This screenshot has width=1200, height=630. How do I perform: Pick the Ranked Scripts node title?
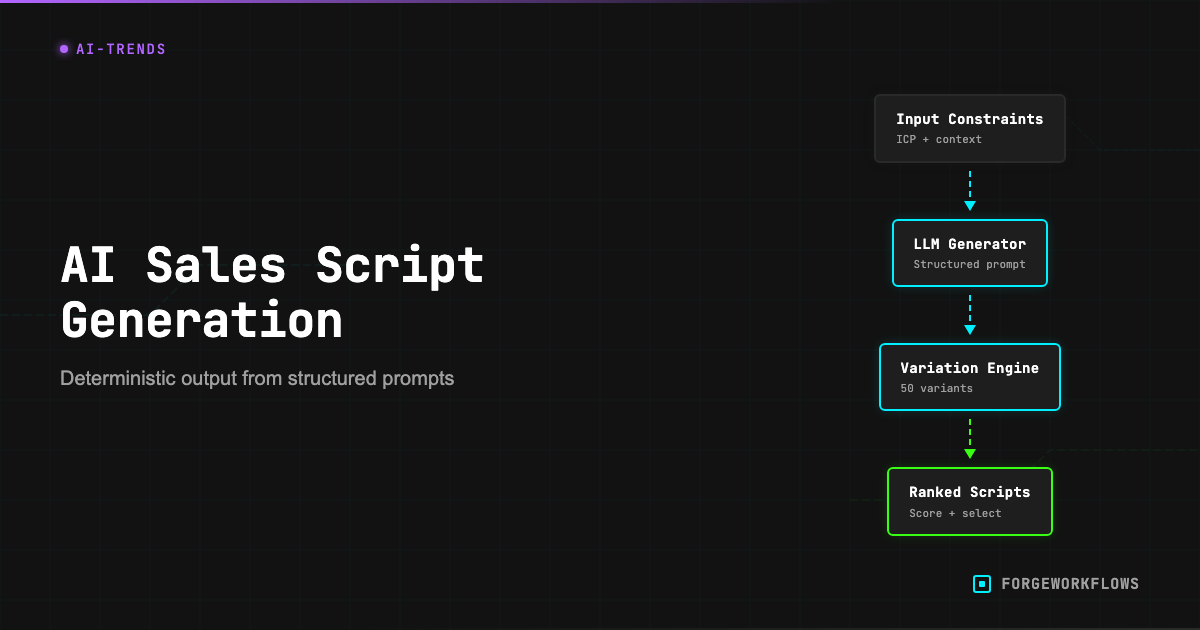click(x=969, y=492)
